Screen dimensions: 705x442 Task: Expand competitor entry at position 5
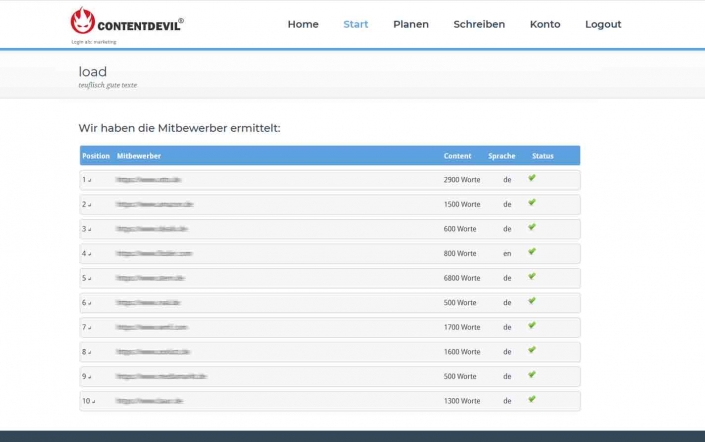(86, 278)
